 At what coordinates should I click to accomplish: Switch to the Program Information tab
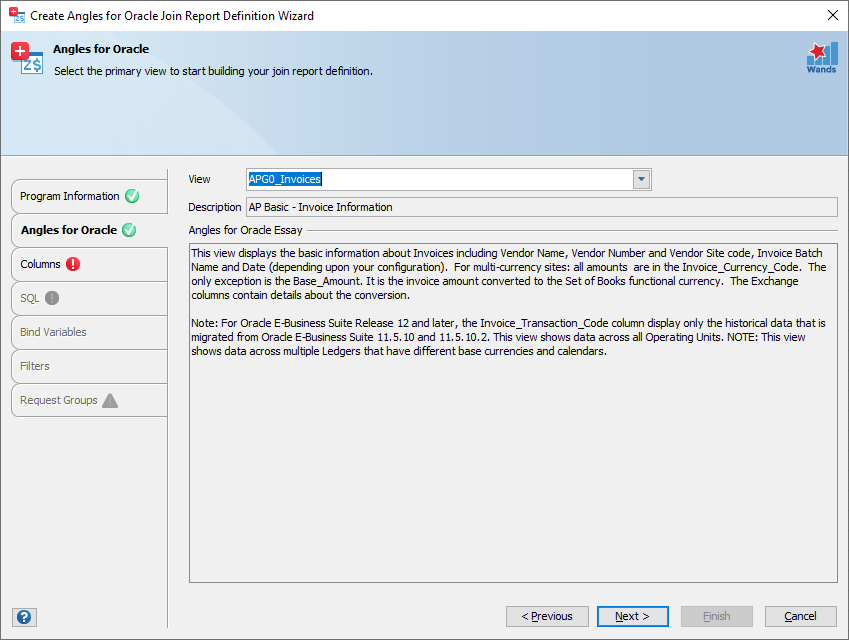pos(70,196)
